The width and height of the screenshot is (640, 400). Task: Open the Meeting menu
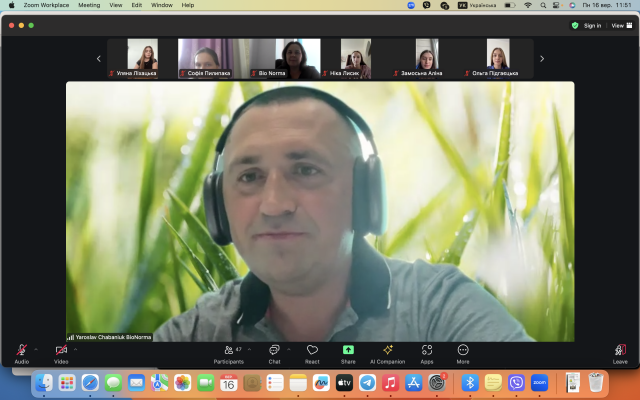click(89, 5)
